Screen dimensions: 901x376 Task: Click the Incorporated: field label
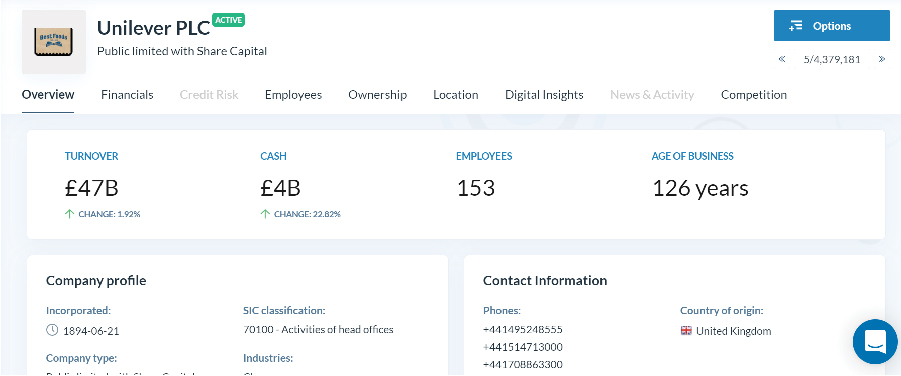click(78, 310)
